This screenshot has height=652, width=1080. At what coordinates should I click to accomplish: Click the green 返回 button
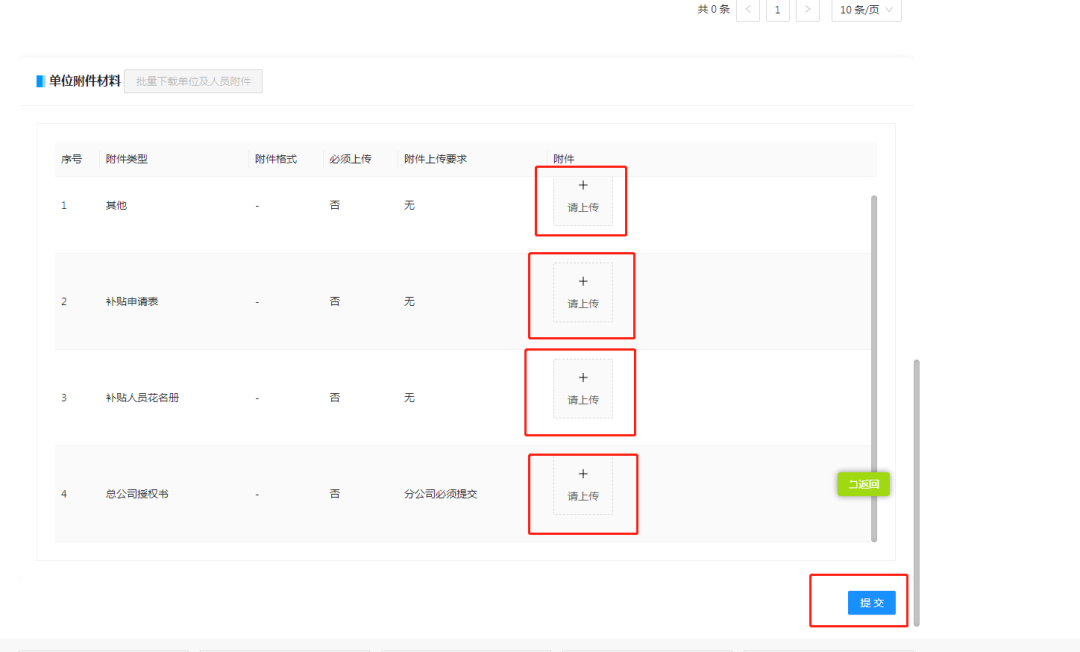[x=863, y=484]
